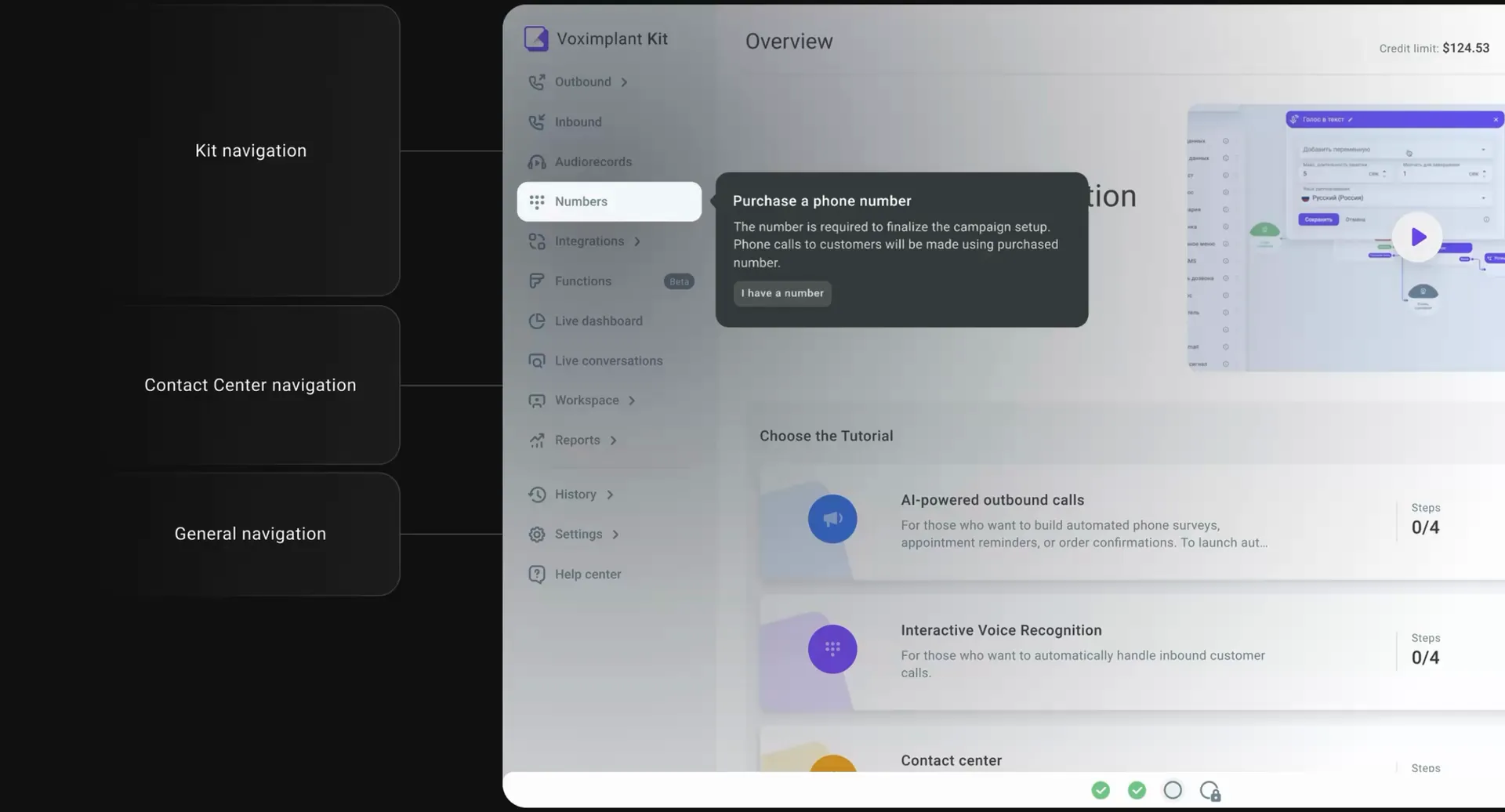Click the Audiorecords headphones icon

click(x=537, y=162)
